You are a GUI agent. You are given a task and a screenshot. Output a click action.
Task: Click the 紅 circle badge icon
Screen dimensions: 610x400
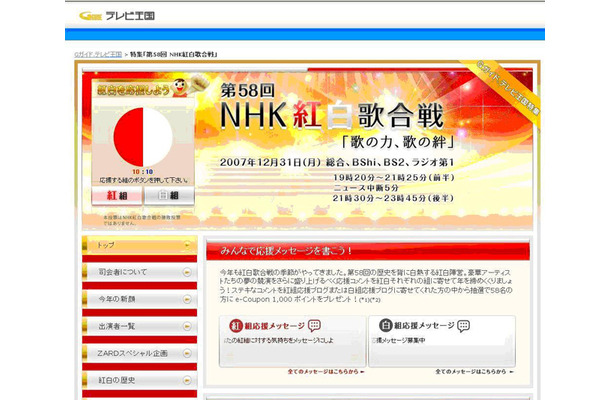[x=236, y=326]
